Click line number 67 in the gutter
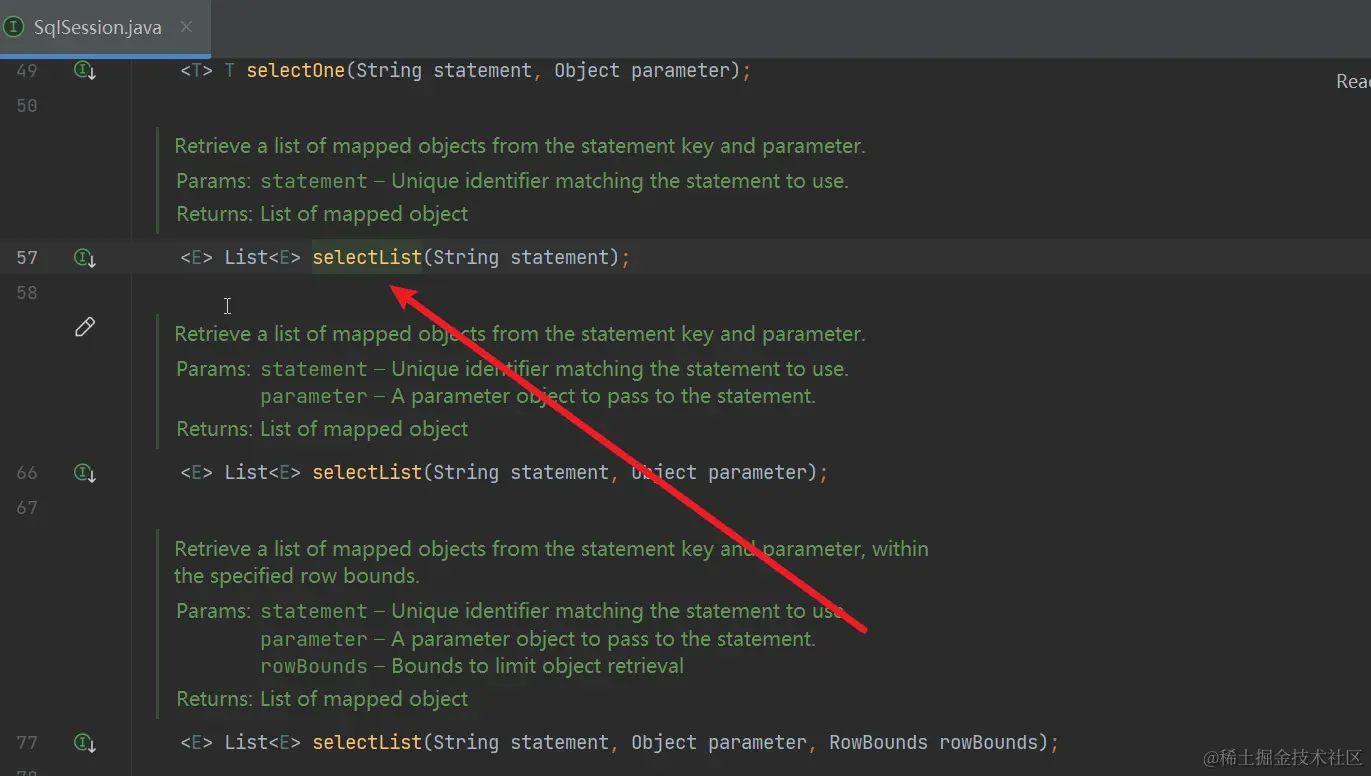This screenshot has width=1371, height=776. 27,508
